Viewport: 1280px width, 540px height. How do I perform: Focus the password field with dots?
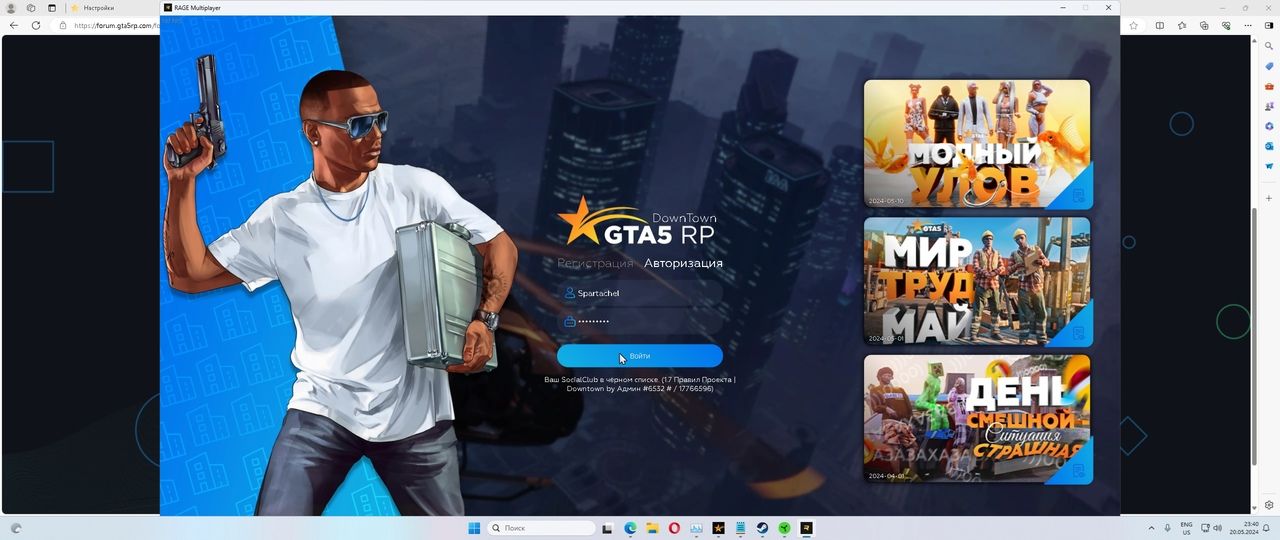pos(640,321)
